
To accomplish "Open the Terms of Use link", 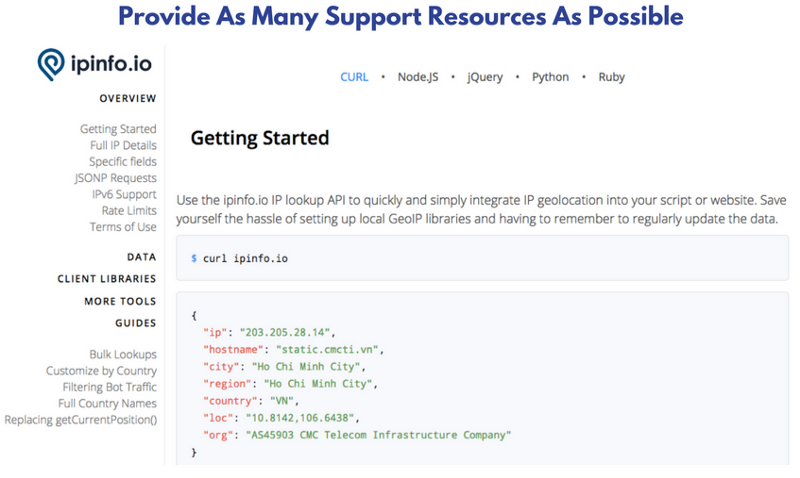I will (x=123, y=227).
